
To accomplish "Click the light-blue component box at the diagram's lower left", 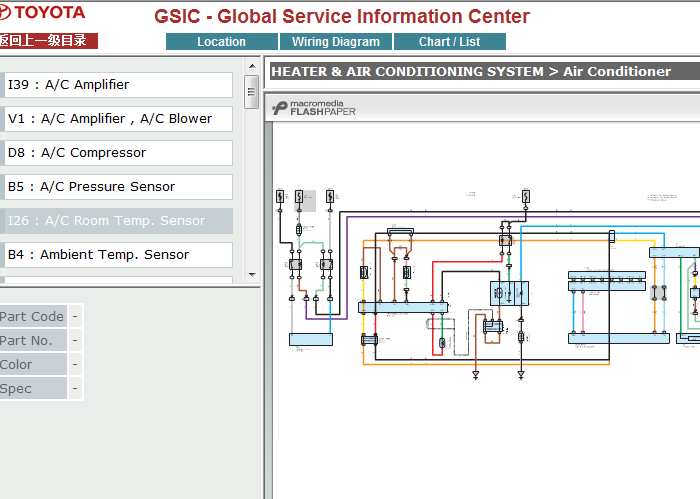I will tap(311, 339).
